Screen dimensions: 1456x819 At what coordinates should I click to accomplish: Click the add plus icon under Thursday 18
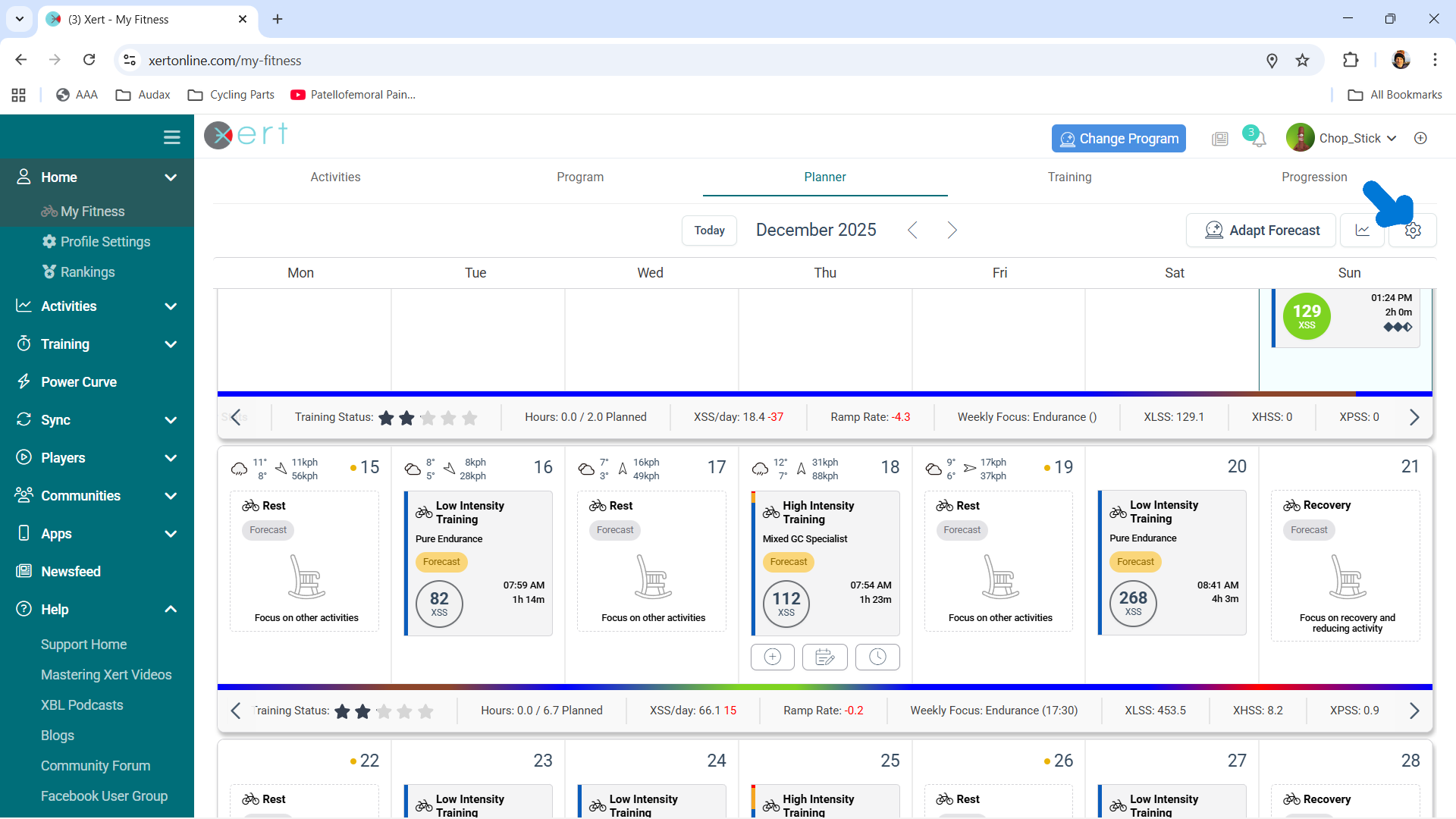pos(772,657)
